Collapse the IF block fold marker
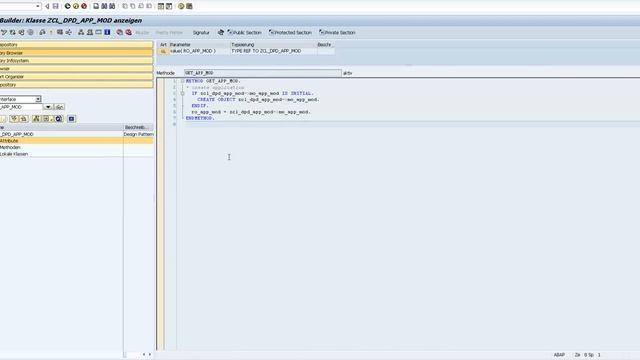 click(182, 93)
